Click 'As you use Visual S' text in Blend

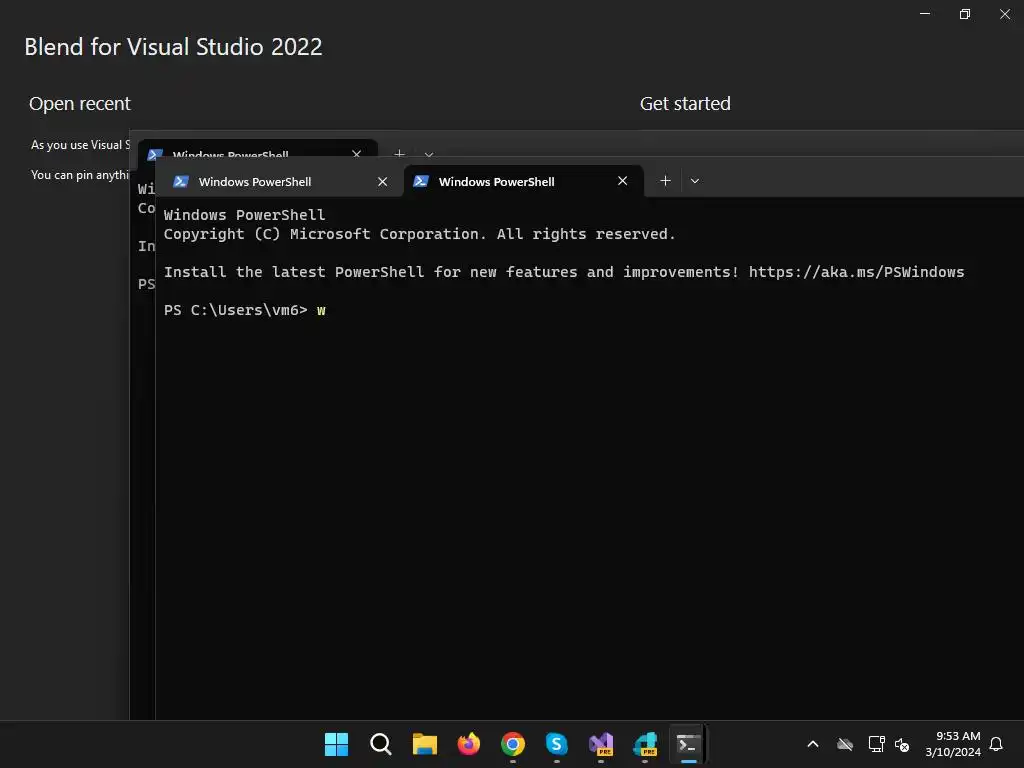coord(80,145)
